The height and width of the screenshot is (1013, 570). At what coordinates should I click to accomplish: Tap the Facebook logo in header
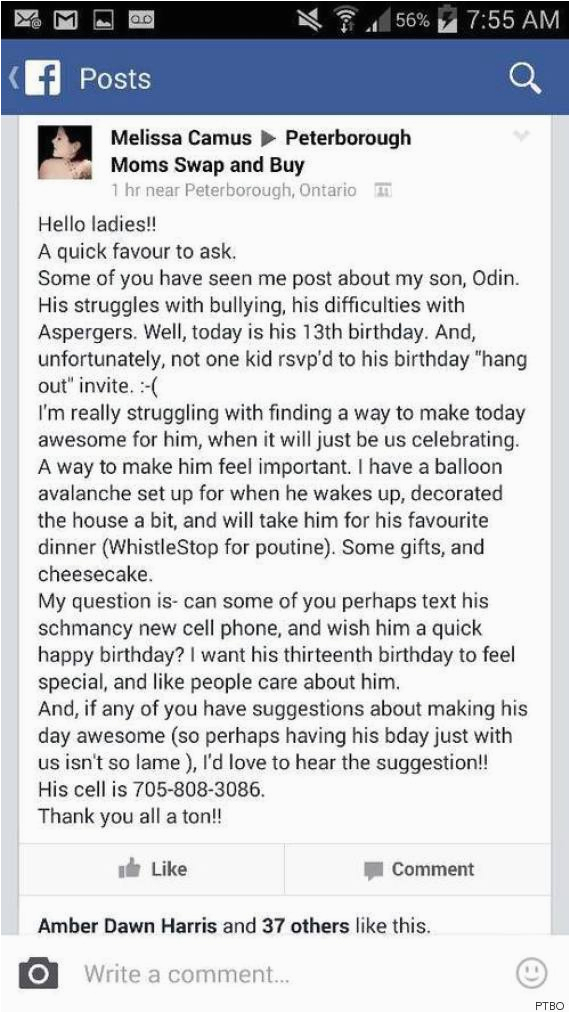(x=43, y=79)
